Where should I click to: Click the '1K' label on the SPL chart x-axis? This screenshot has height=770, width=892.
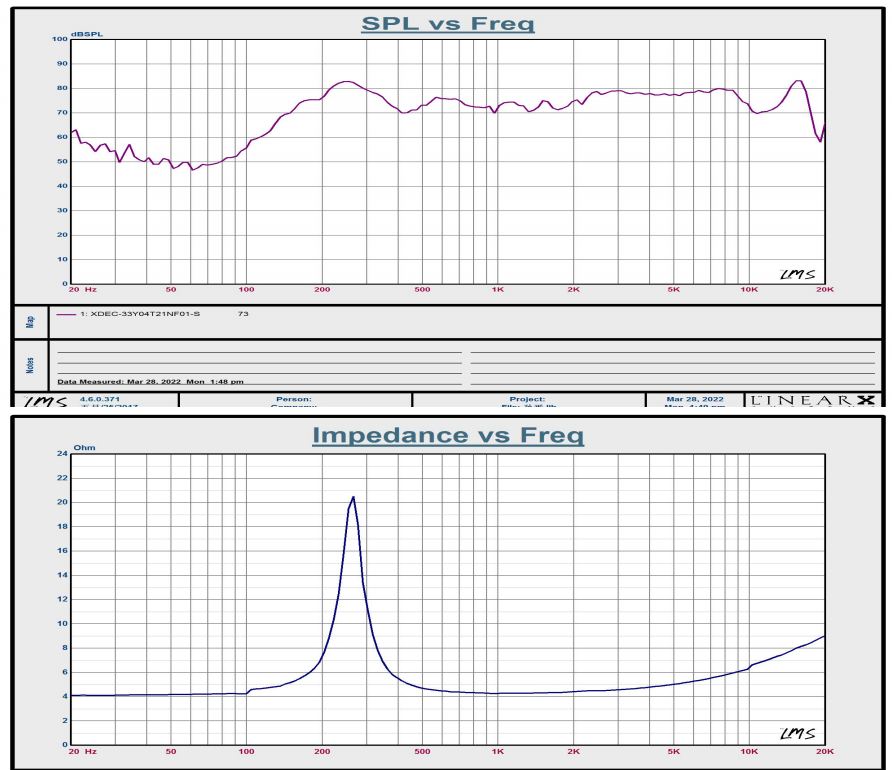coord(498,289)
